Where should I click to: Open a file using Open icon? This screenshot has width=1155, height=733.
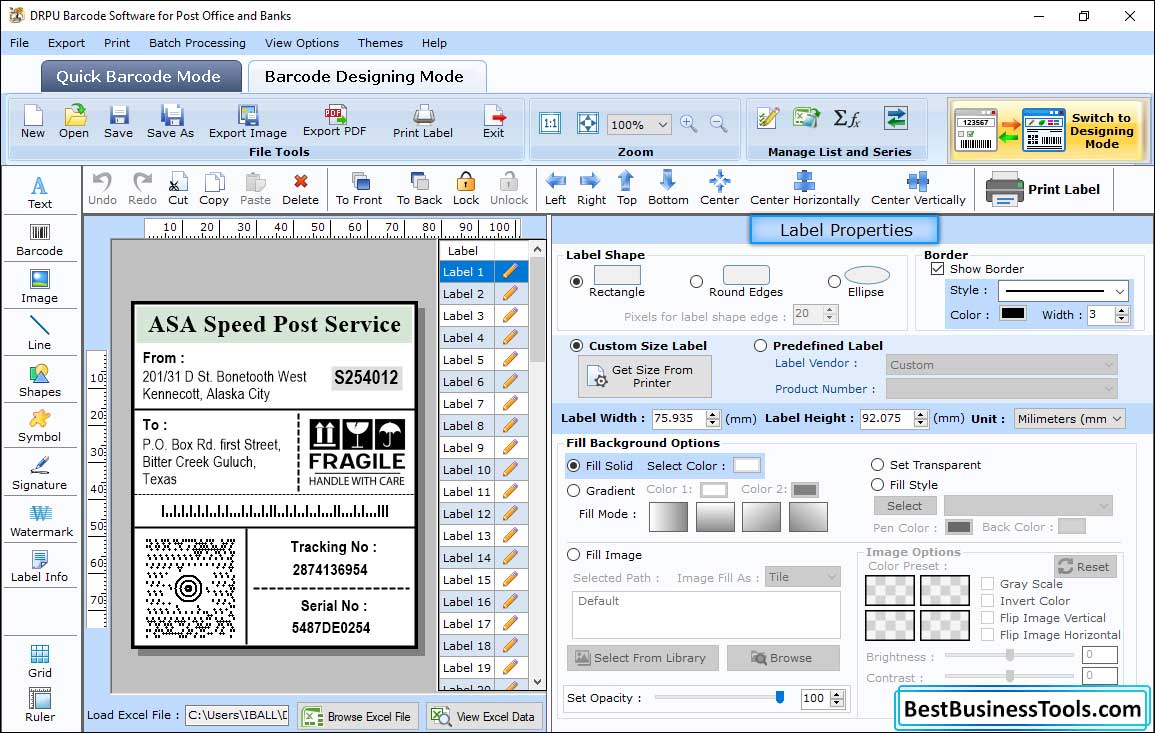tap(74, 122)
